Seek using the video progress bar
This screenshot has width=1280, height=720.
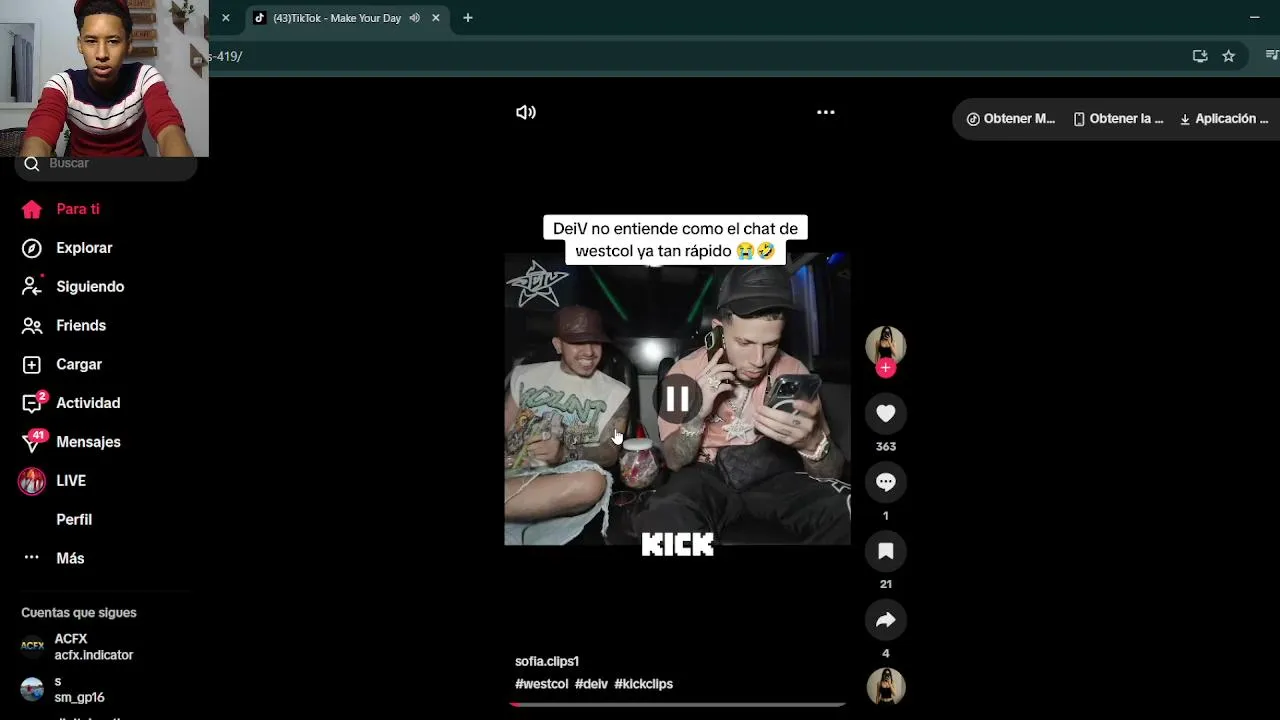677,705
